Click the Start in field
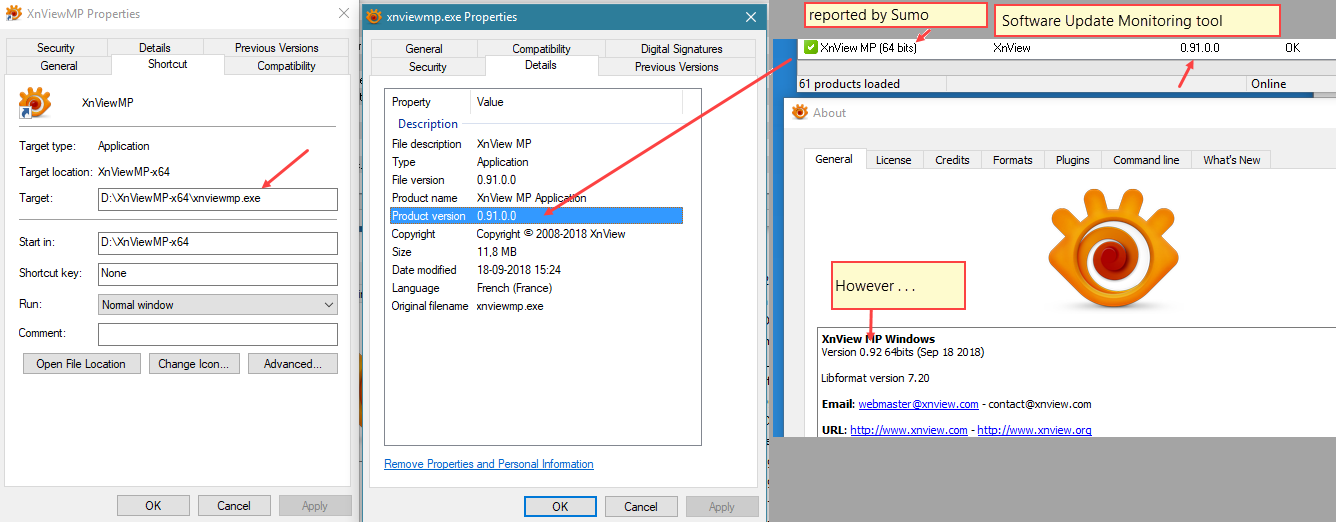 tap(218, 242)
